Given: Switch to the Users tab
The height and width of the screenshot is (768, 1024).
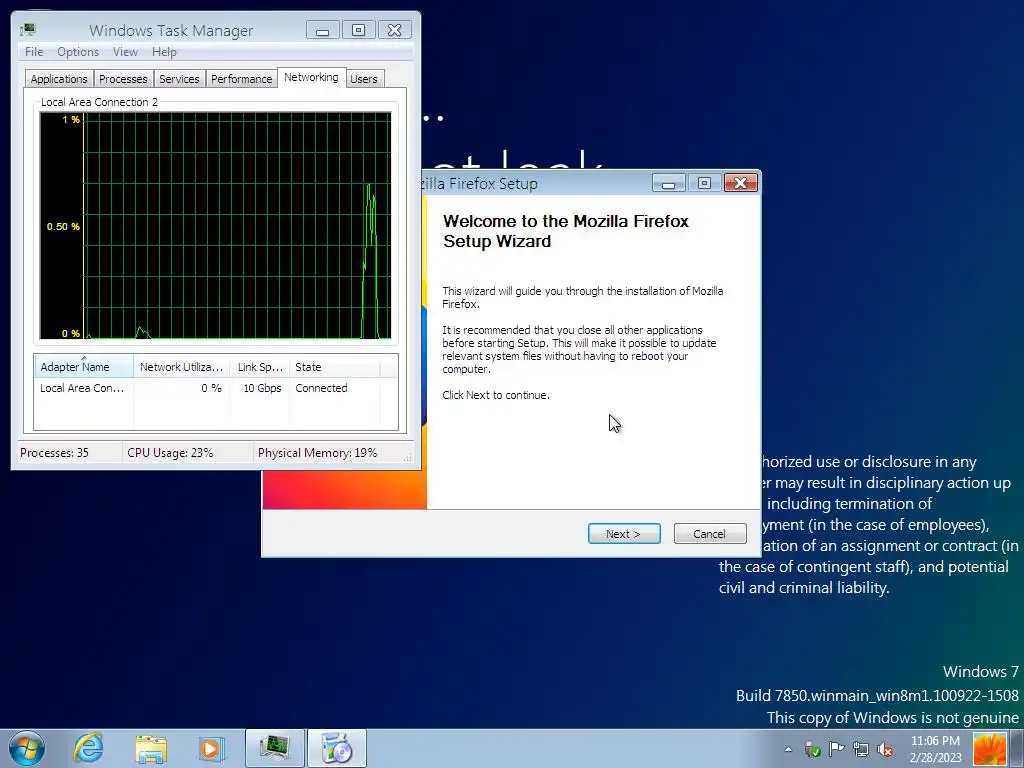Looking at the screenshot, I should click(x=364, y=79).
